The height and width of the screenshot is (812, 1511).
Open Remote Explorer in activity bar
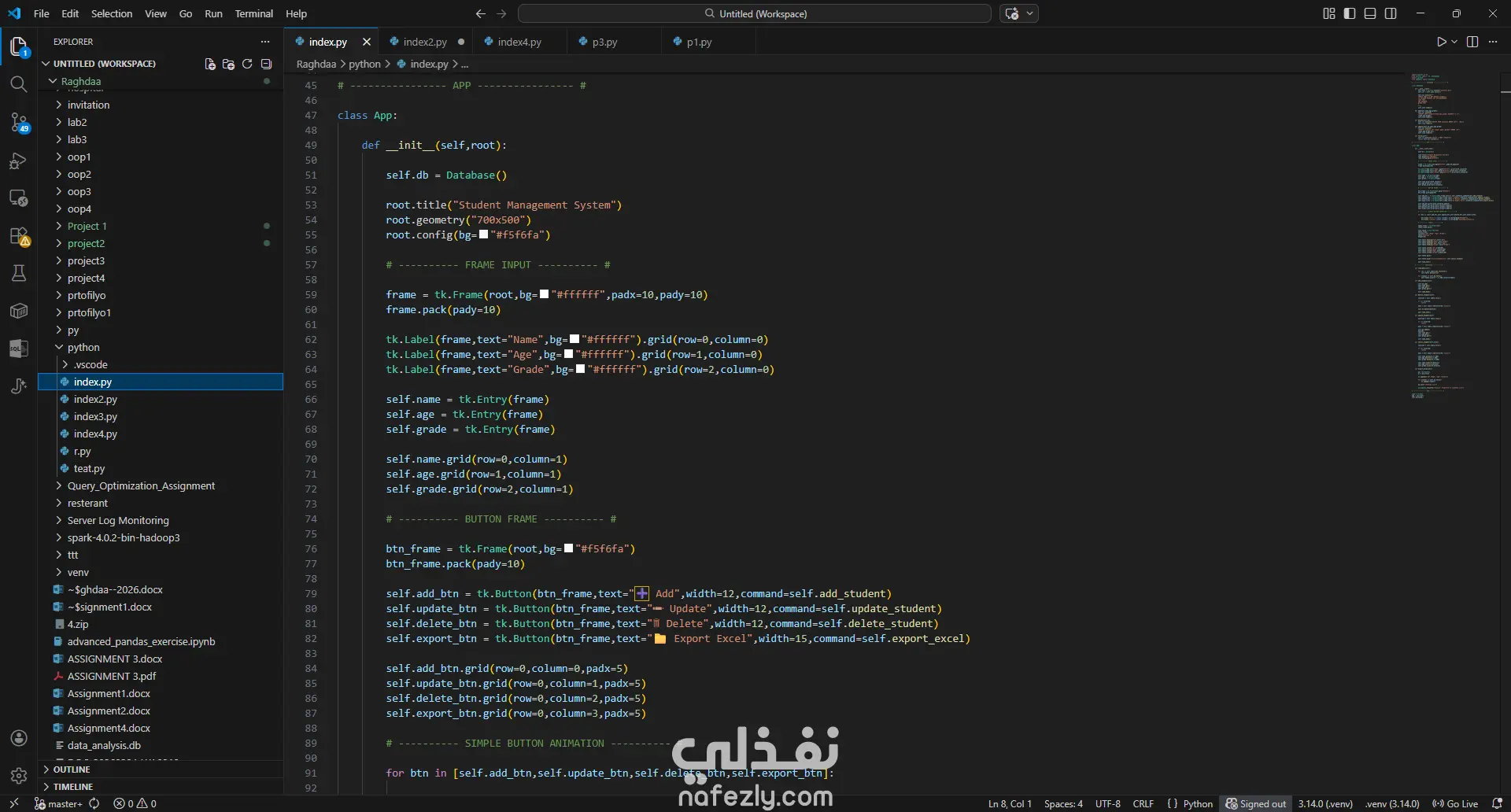click(19, 197)
